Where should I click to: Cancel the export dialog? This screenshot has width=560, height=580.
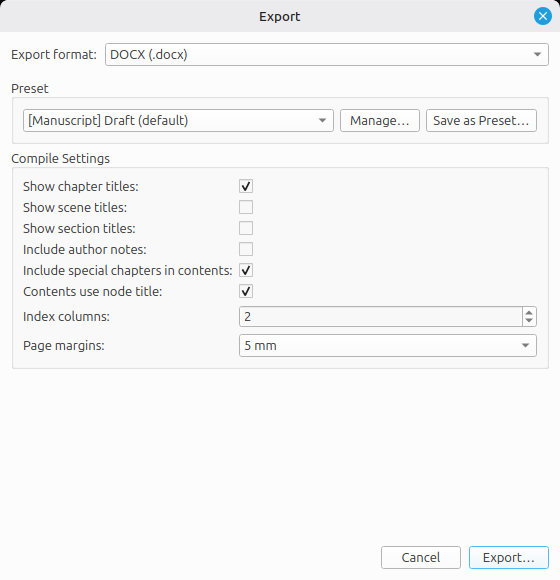tap(421, 557)
